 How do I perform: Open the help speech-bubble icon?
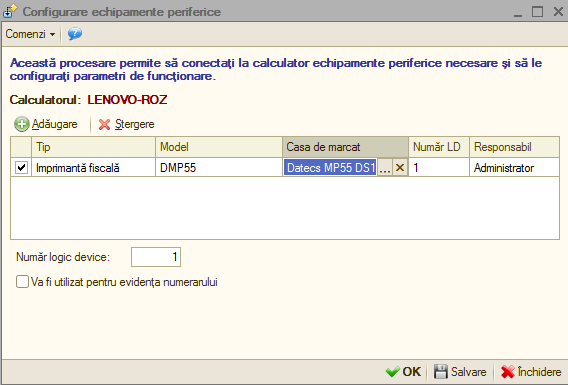(75, 34)
